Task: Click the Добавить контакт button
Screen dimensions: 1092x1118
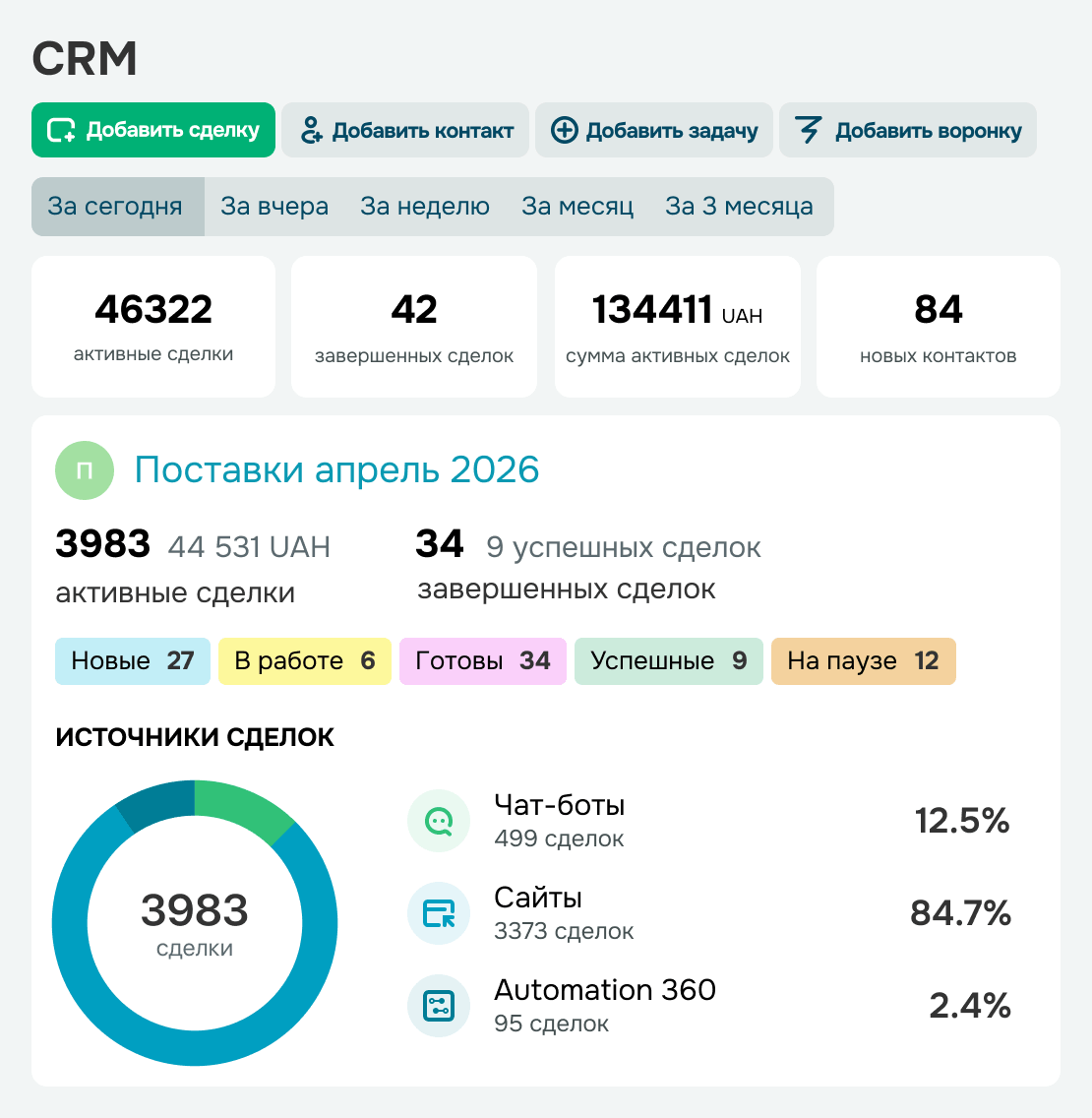Action: [405, 130]
